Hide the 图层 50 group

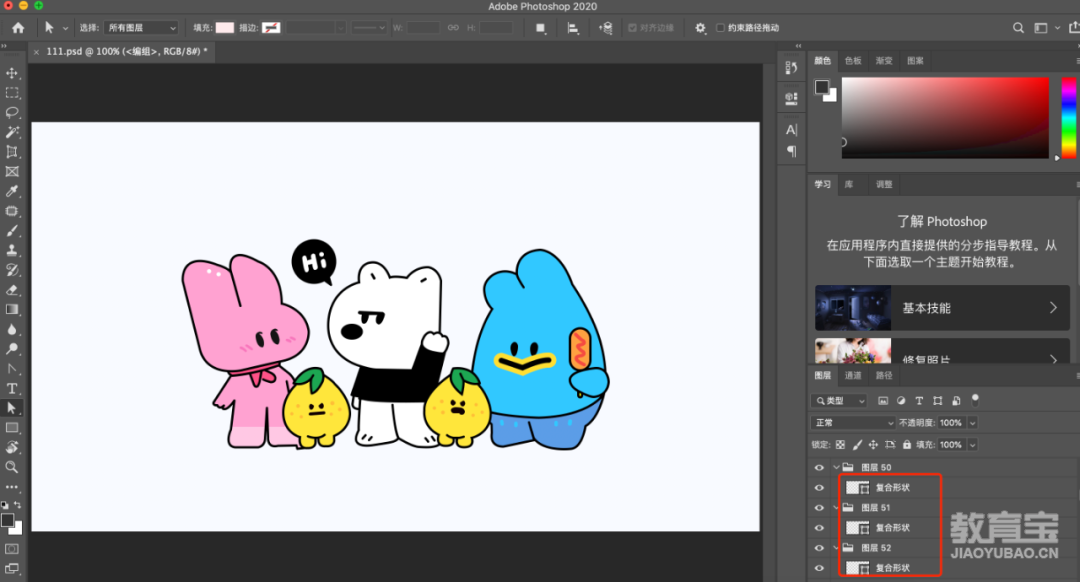(819, 468)
